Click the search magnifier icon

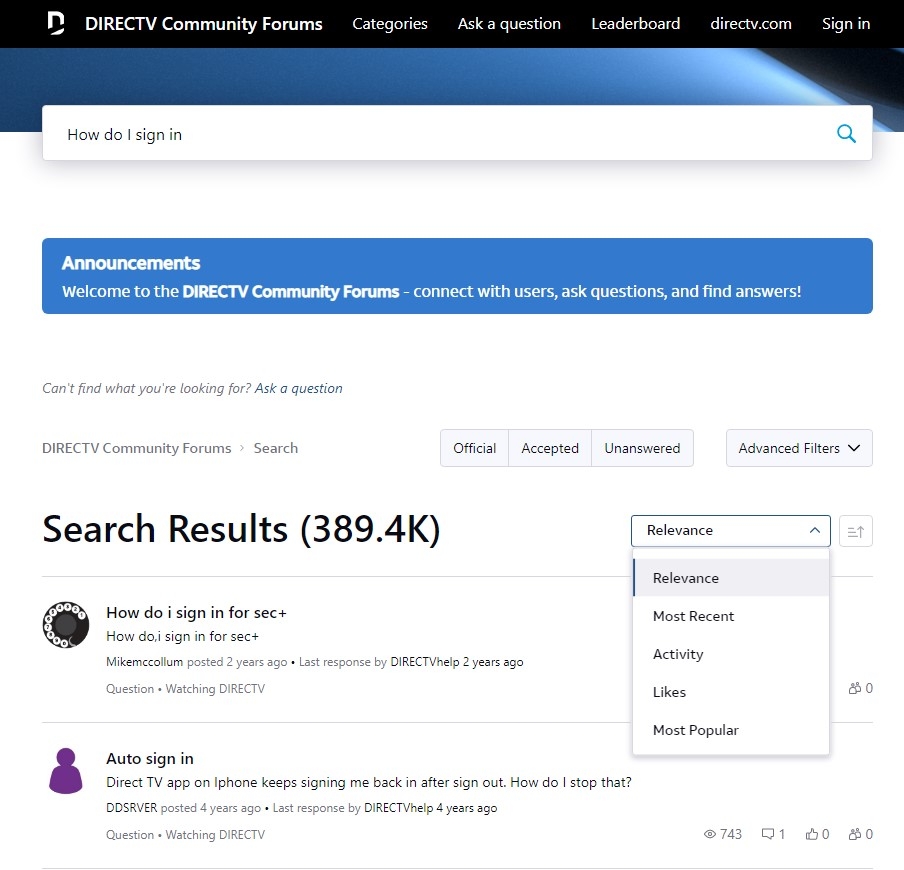click(x=846, y=132)
